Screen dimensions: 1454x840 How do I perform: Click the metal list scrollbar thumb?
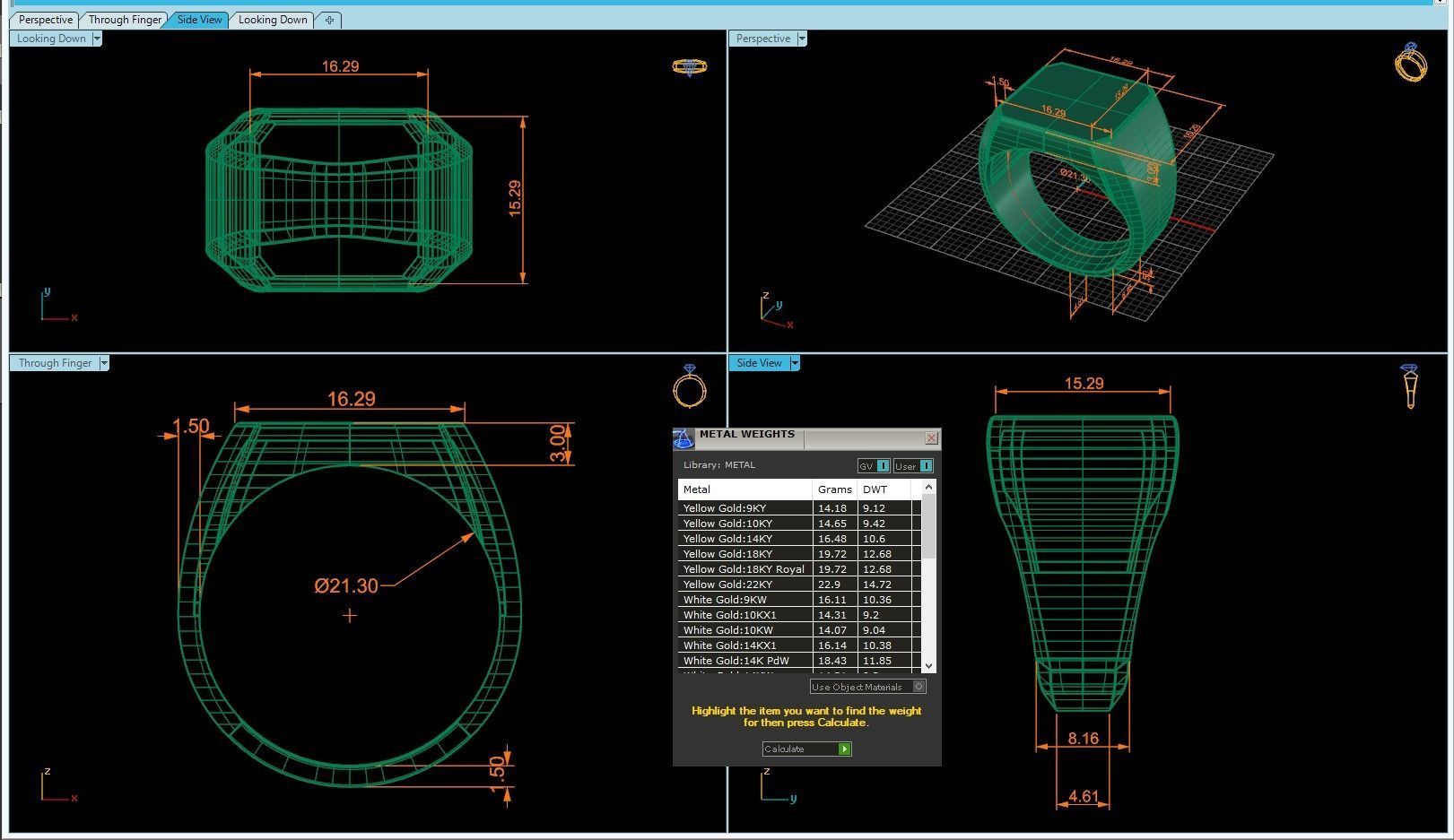tap(928, 526)
